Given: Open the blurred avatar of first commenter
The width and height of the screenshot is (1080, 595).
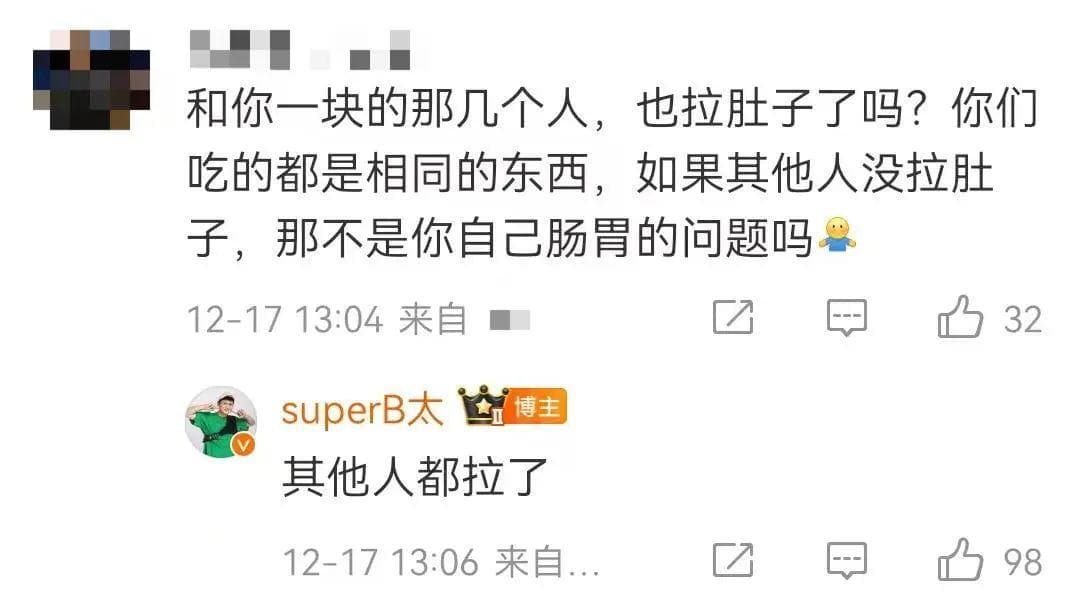Looking at the screenshot, I should pos(92,80).
